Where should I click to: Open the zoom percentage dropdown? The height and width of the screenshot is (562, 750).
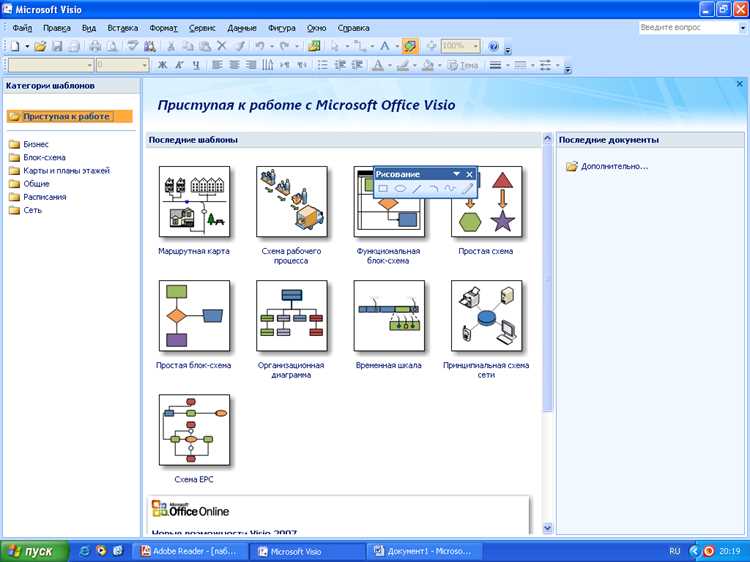click(x=475, y=46)
